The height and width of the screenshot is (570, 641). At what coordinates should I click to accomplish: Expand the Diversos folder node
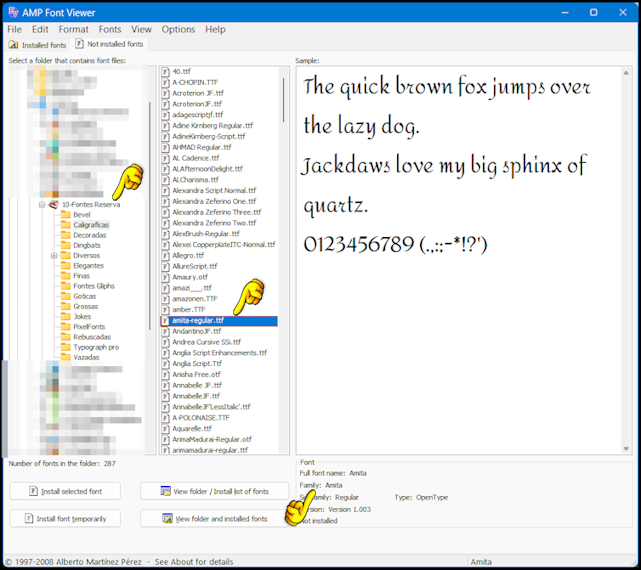(54, 256)
